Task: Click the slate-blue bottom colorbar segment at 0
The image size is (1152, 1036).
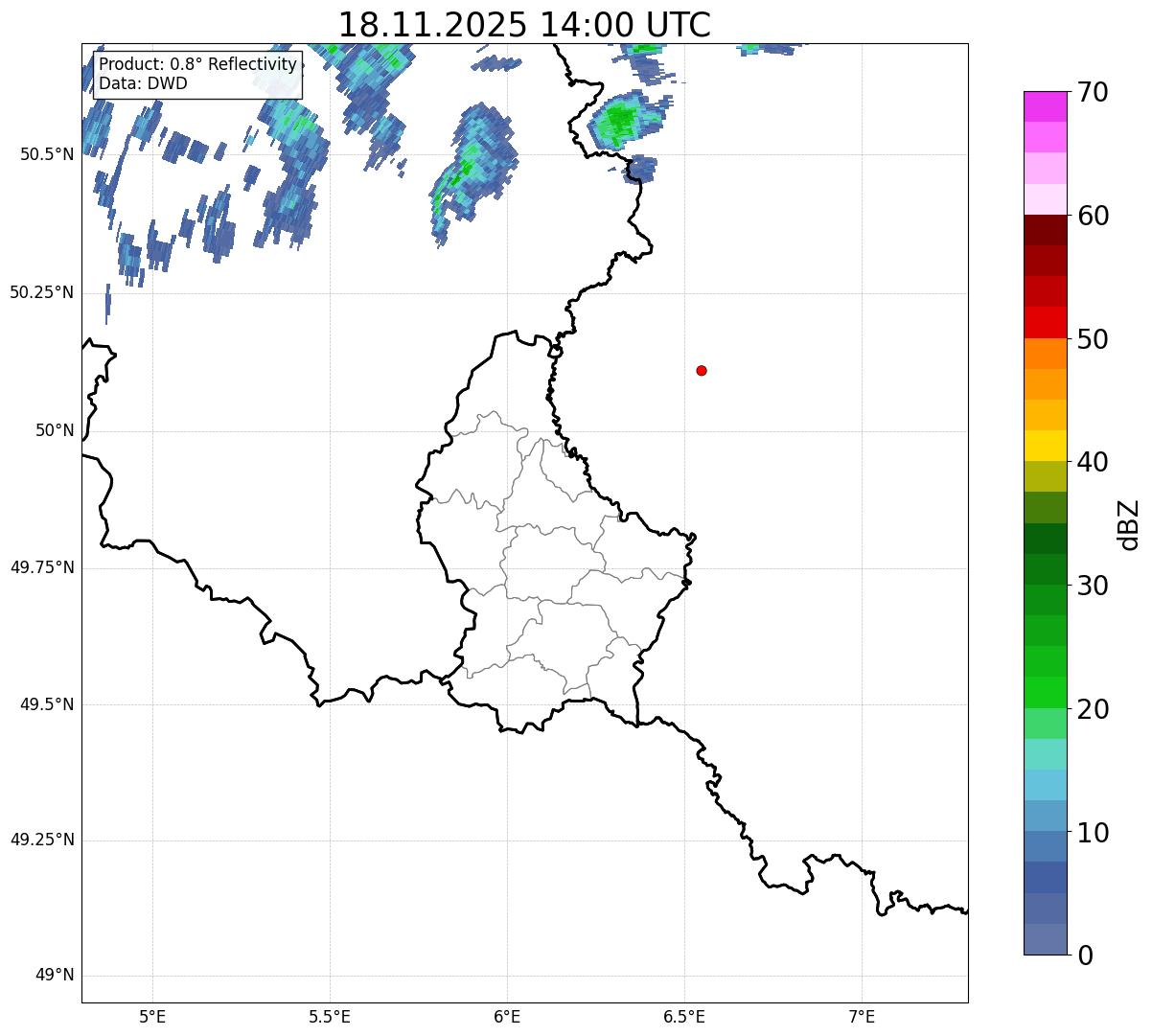Action: 1044,939
